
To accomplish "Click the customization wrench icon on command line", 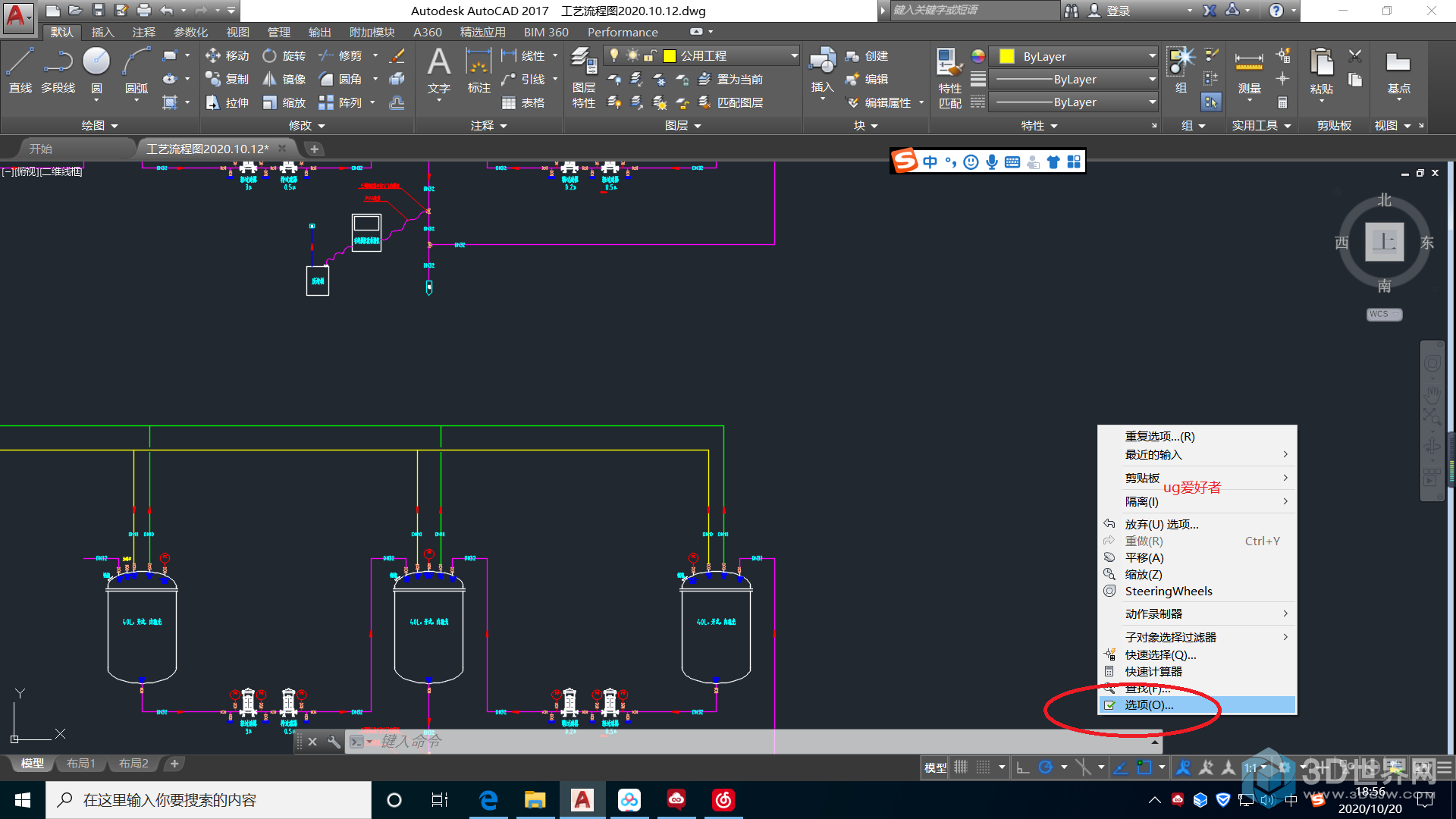I will click(x=334, y=742).
